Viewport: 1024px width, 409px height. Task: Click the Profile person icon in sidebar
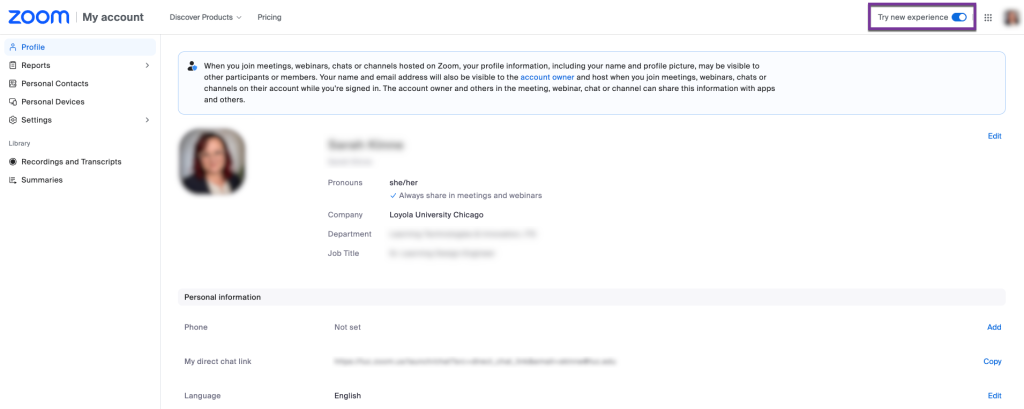tap(13, 47)
